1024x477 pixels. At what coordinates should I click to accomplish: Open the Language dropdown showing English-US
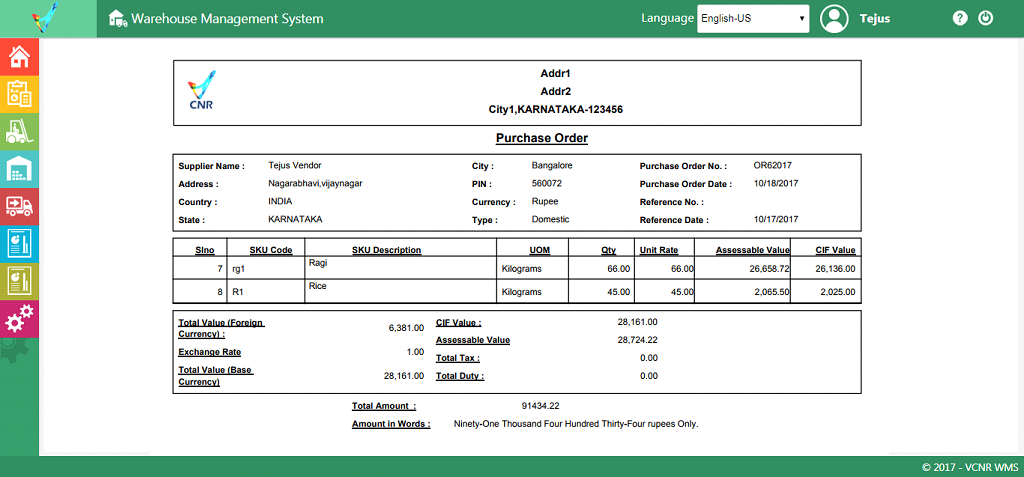753,19
